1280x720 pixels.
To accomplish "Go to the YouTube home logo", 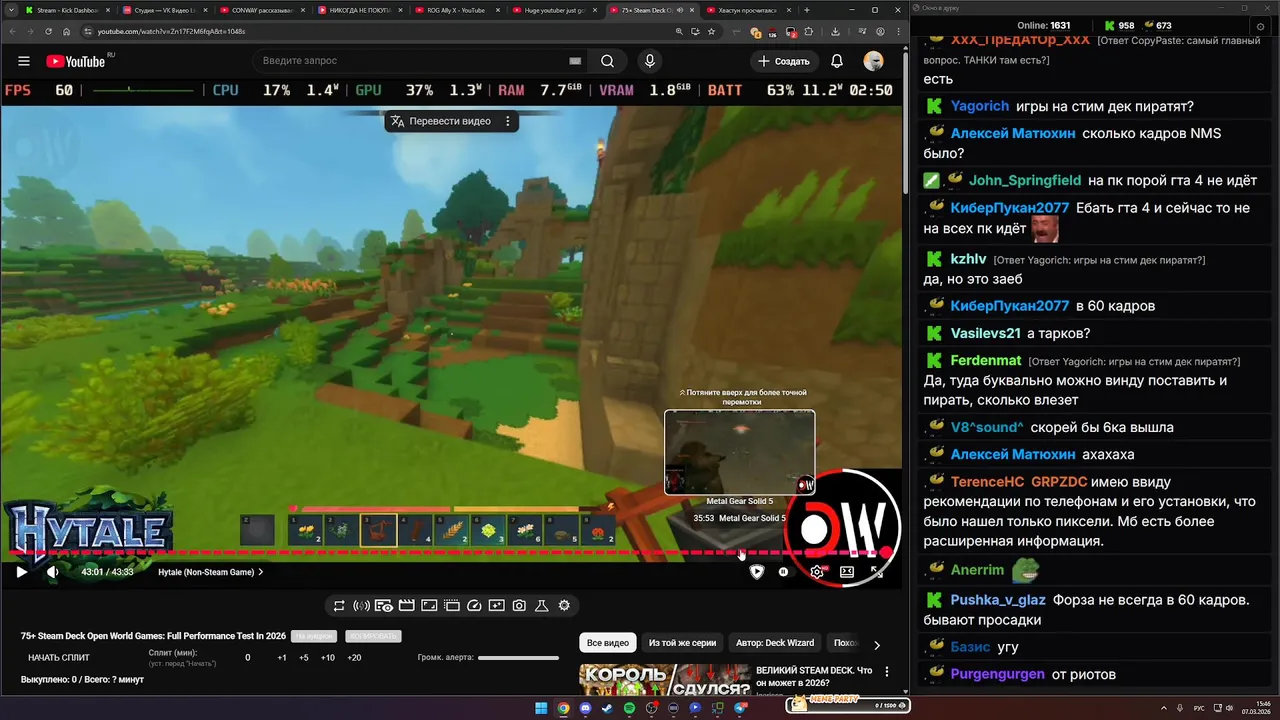I will pos(75,61).
